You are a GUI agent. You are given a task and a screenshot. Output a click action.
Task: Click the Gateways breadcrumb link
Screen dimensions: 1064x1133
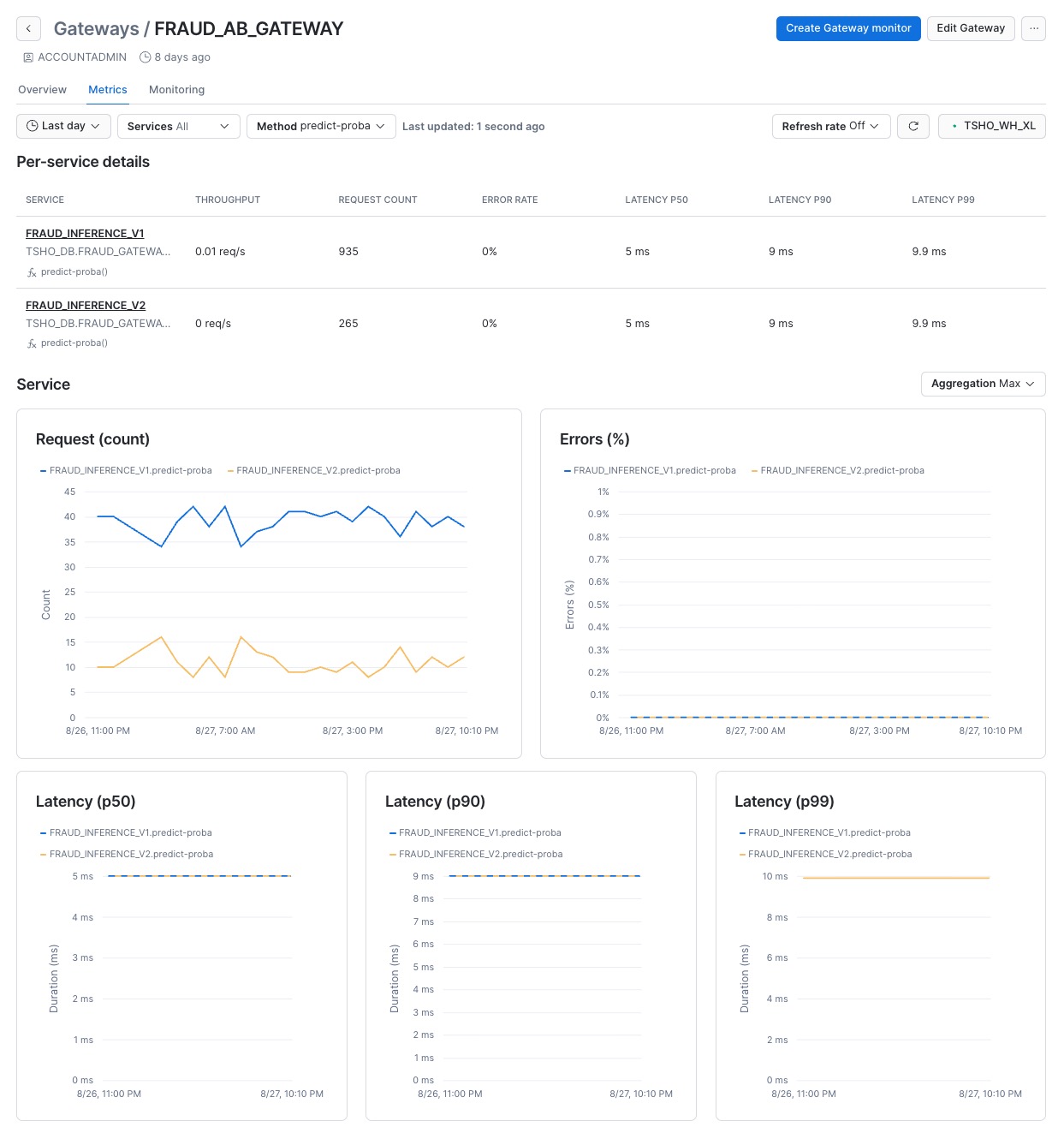tap(96, 29)
